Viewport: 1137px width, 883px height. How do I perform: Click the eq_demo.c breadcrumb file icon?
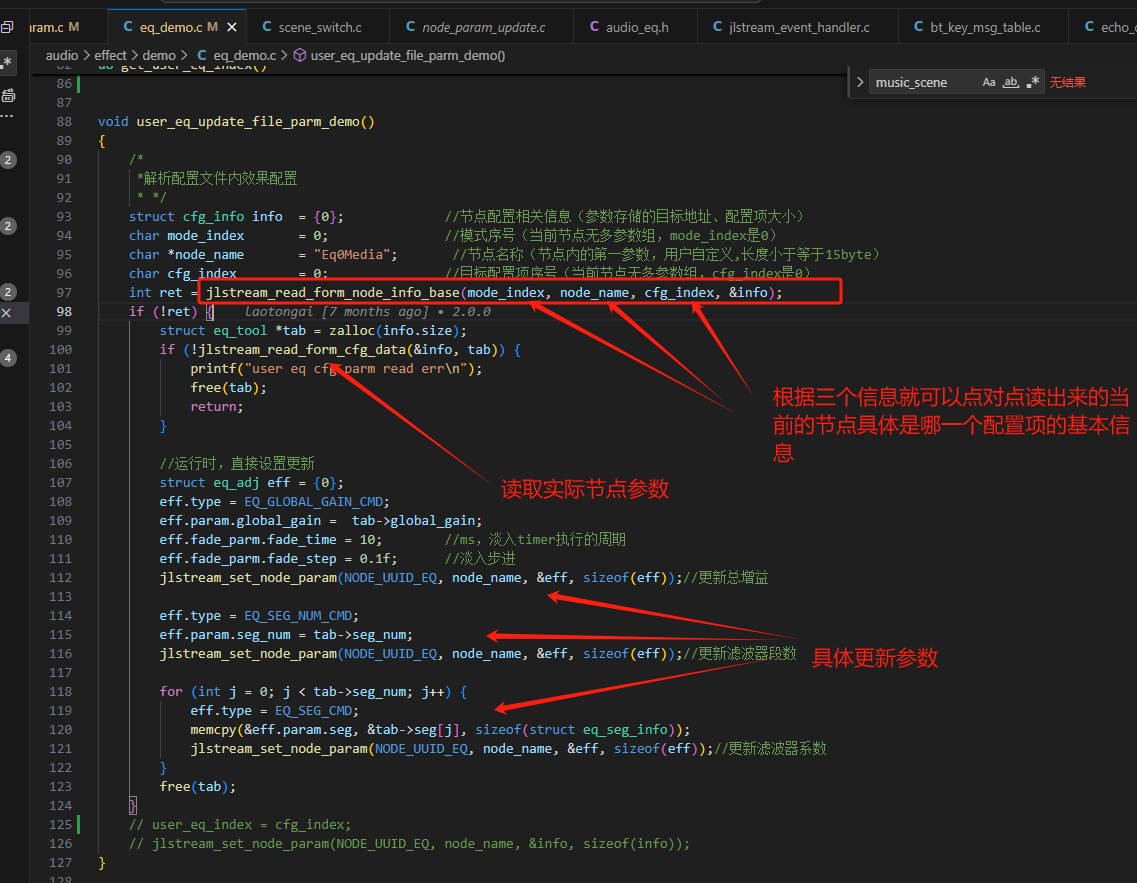tap(202, 55)
